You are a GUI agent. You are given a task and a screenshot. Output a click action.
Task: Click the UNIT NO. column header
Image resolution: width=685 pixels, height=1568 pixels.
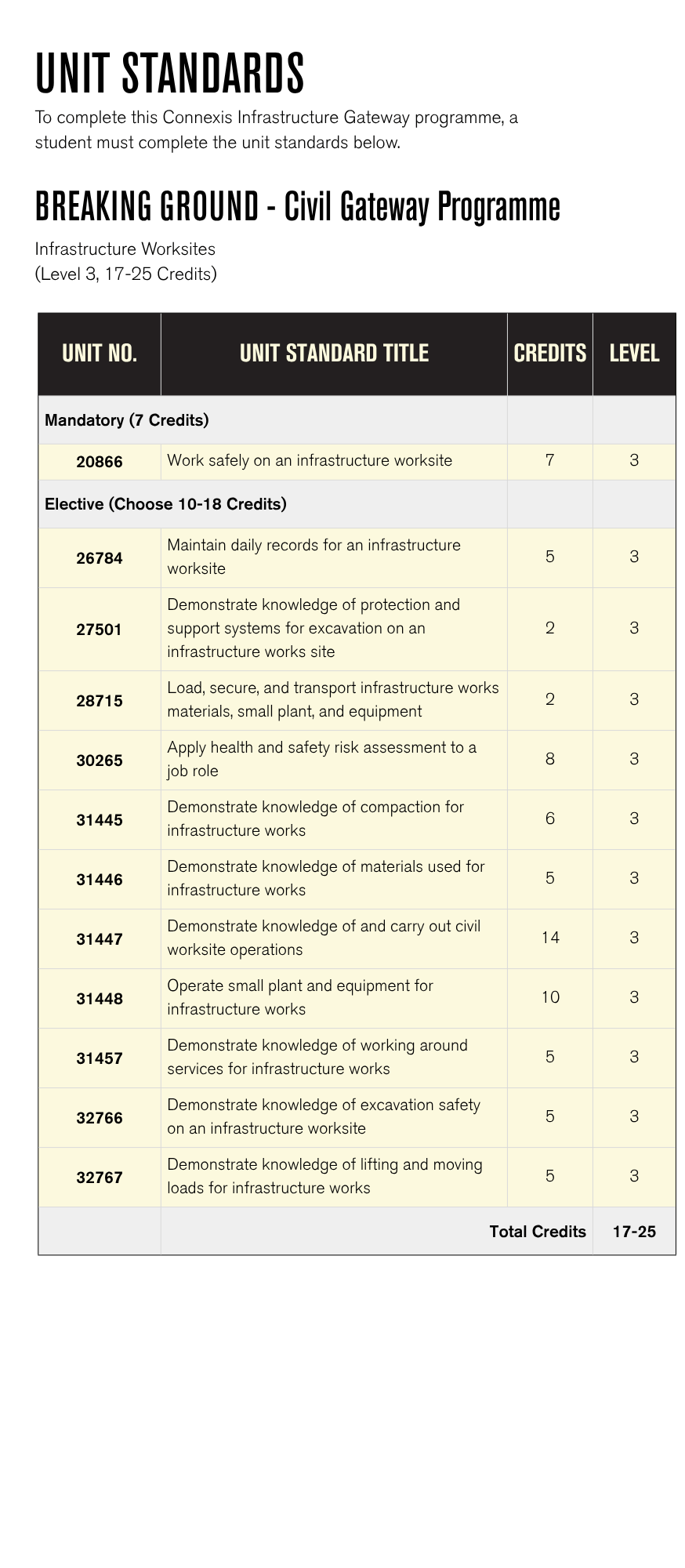pyautogui.click(x=100, y=354)
